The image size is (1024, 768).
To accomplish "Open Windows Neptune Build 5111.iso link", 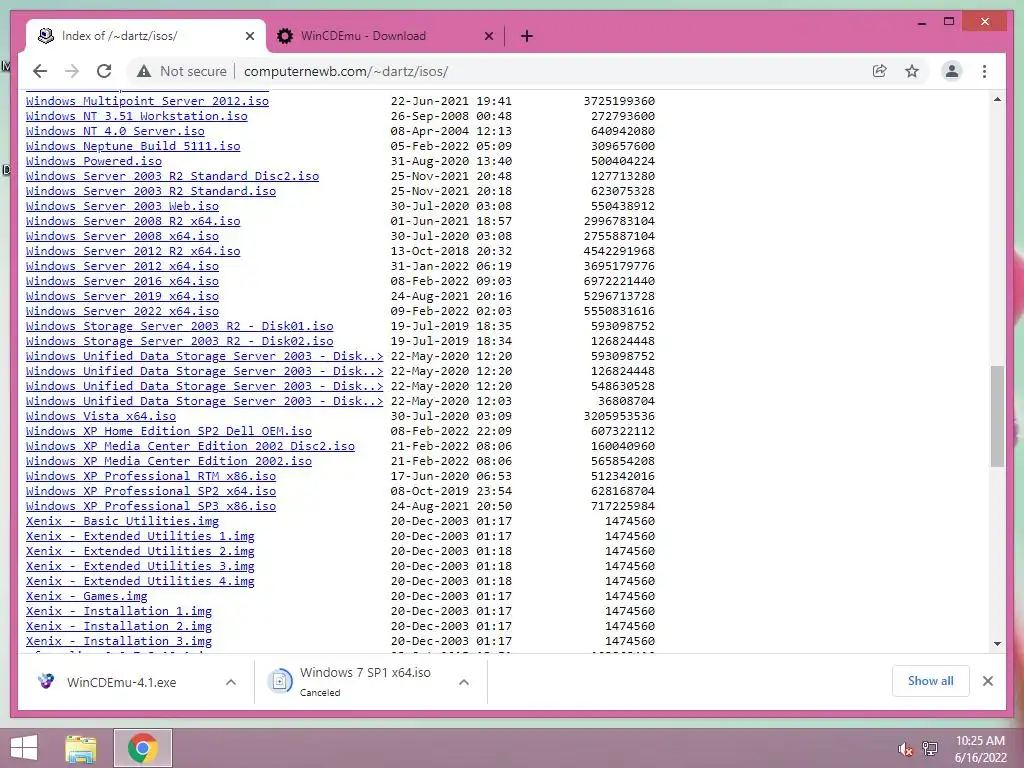I will [x=133, y=146].
